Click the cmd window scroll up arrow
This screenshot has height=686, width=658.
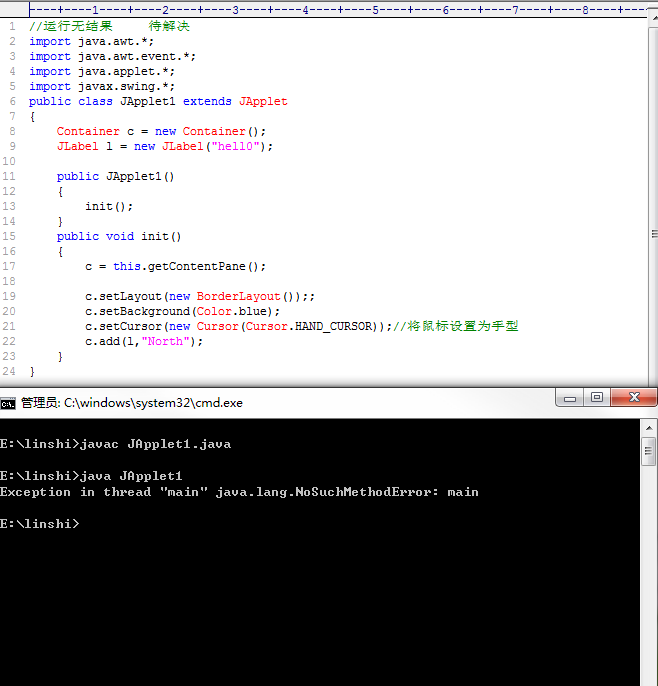point(649,428)
